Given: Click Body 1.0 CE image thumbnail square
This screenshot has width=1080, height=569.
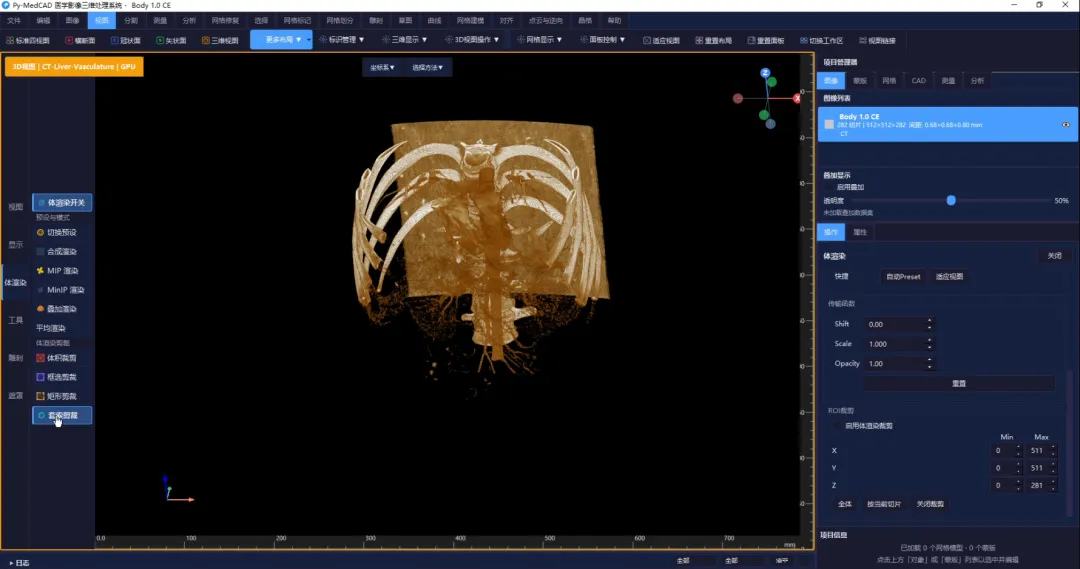Looking at the screenshot, I should pyautogui.click(x=829, y=125).
